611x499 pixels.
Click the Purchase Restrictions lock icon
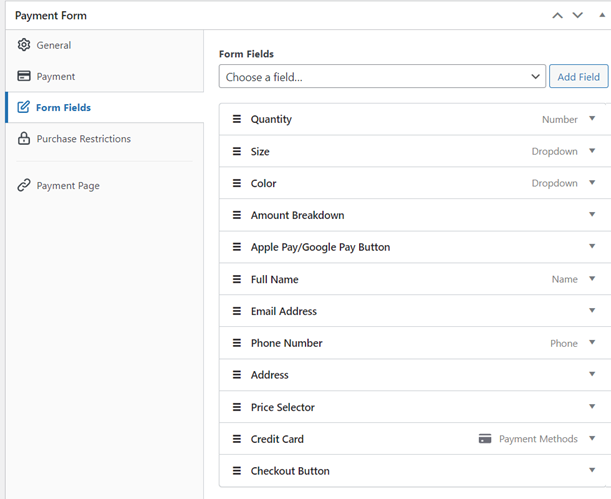(x=24, y=139)
